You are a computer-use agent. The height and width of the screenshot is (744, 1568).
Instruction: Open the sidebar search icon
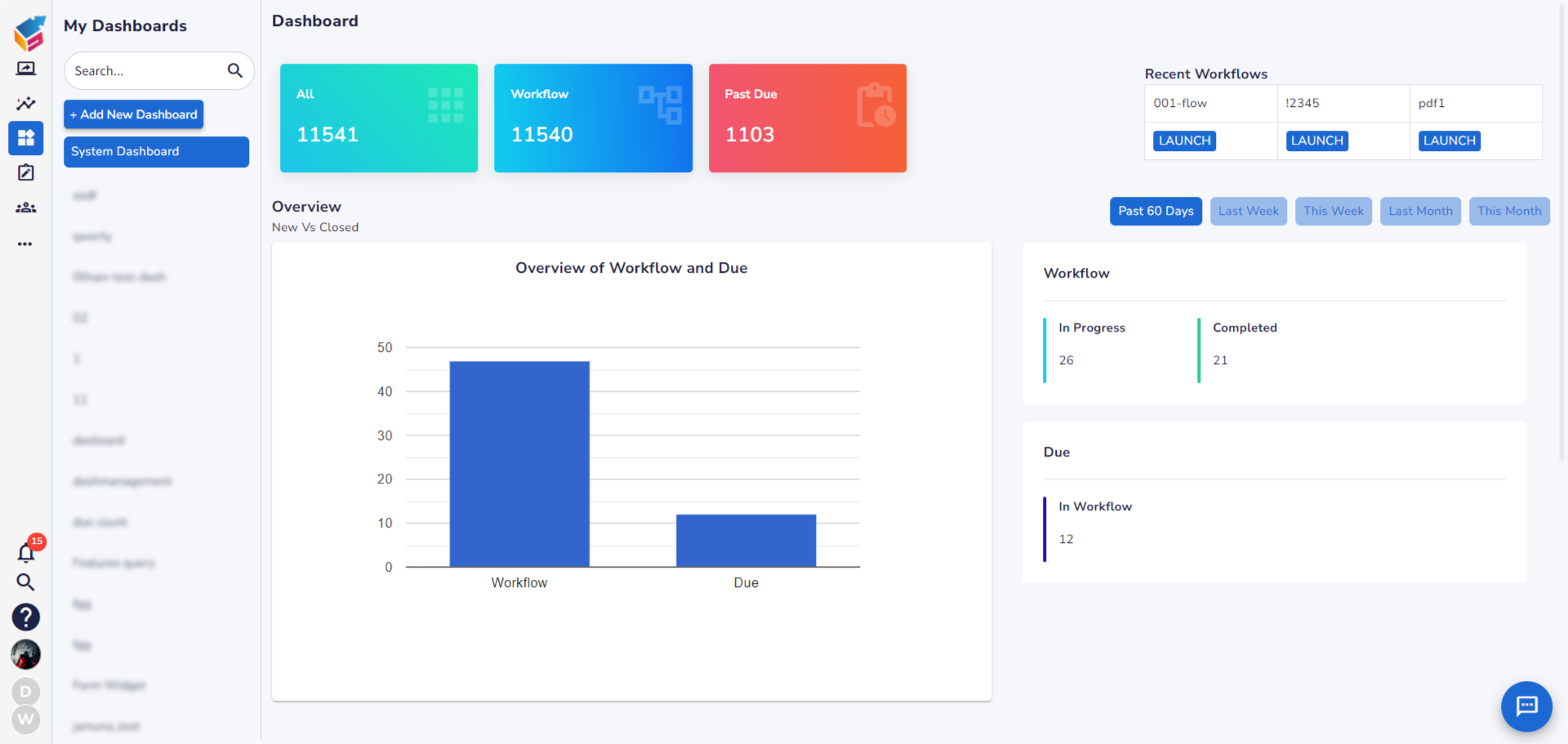click(25, 582)
